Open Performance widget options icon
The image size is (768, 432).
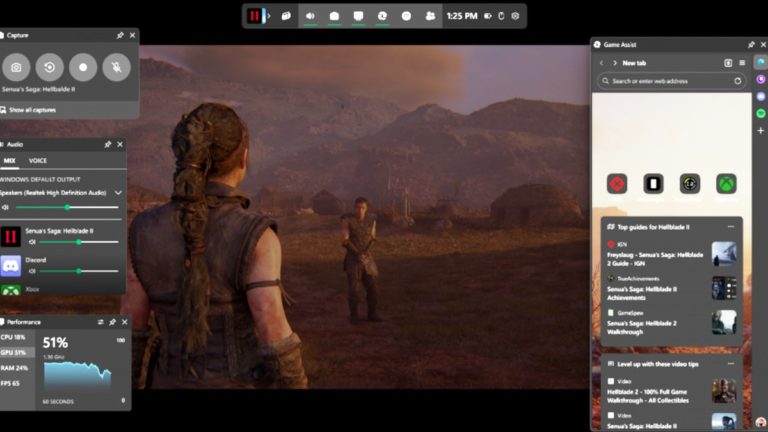[100, 322]
